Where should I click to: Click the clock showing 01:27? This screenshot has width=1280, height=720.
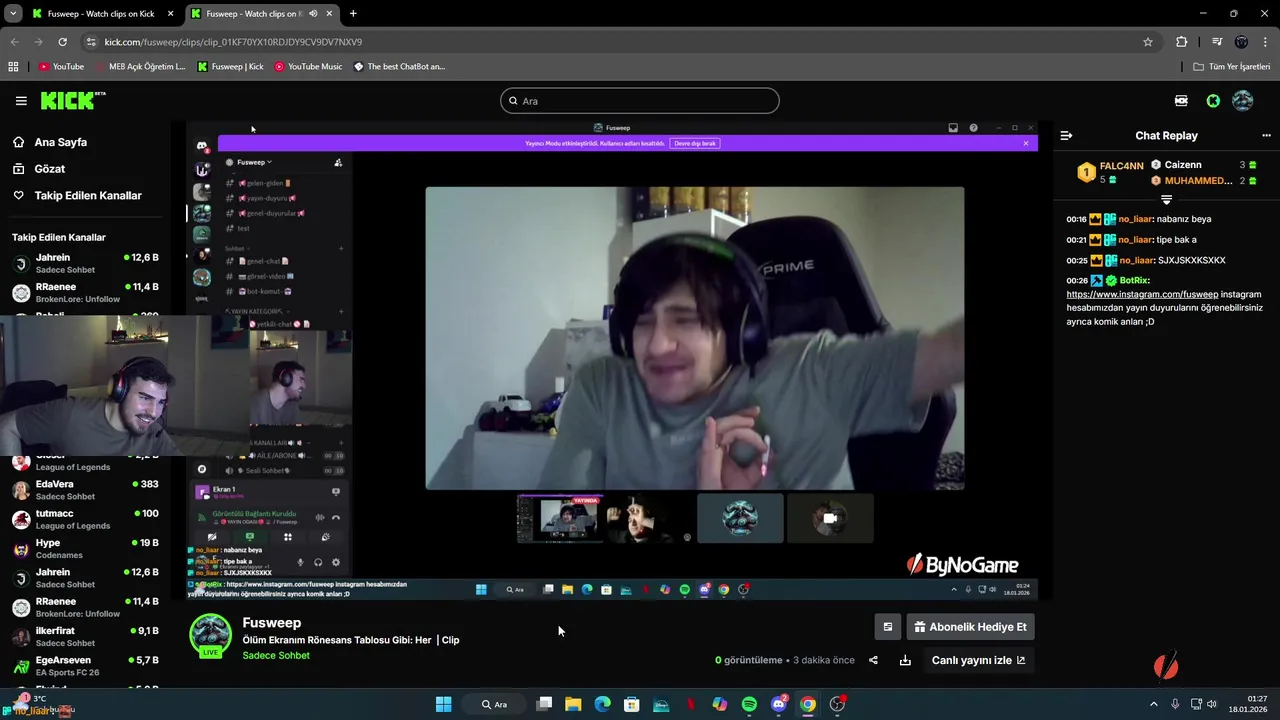tap(1257, 698)
